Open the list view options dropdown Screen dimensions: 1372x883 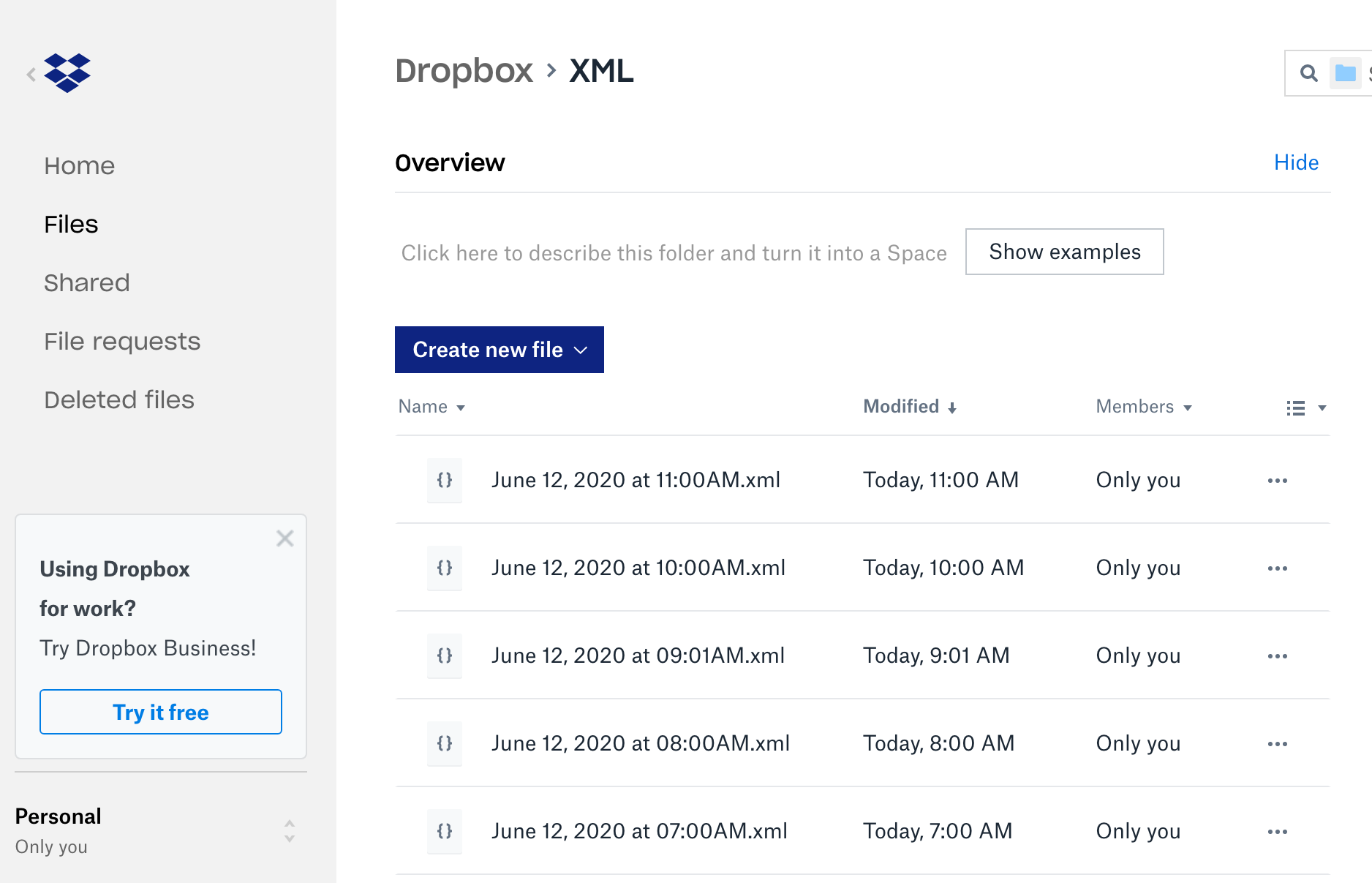click(x=1307, y=407)
